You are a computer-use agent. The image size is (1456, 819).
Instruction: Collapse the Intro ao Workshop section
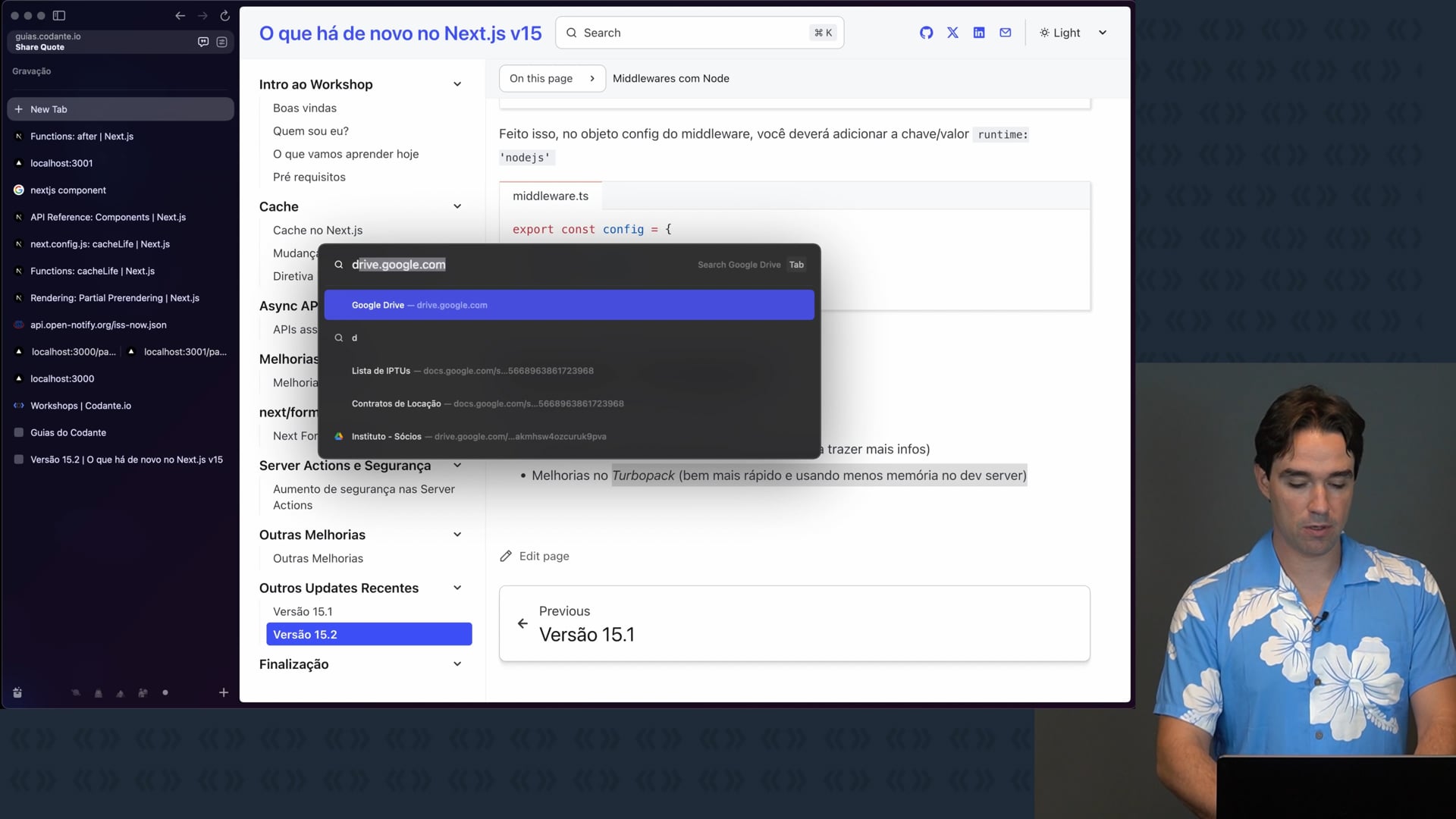(457, 84)
